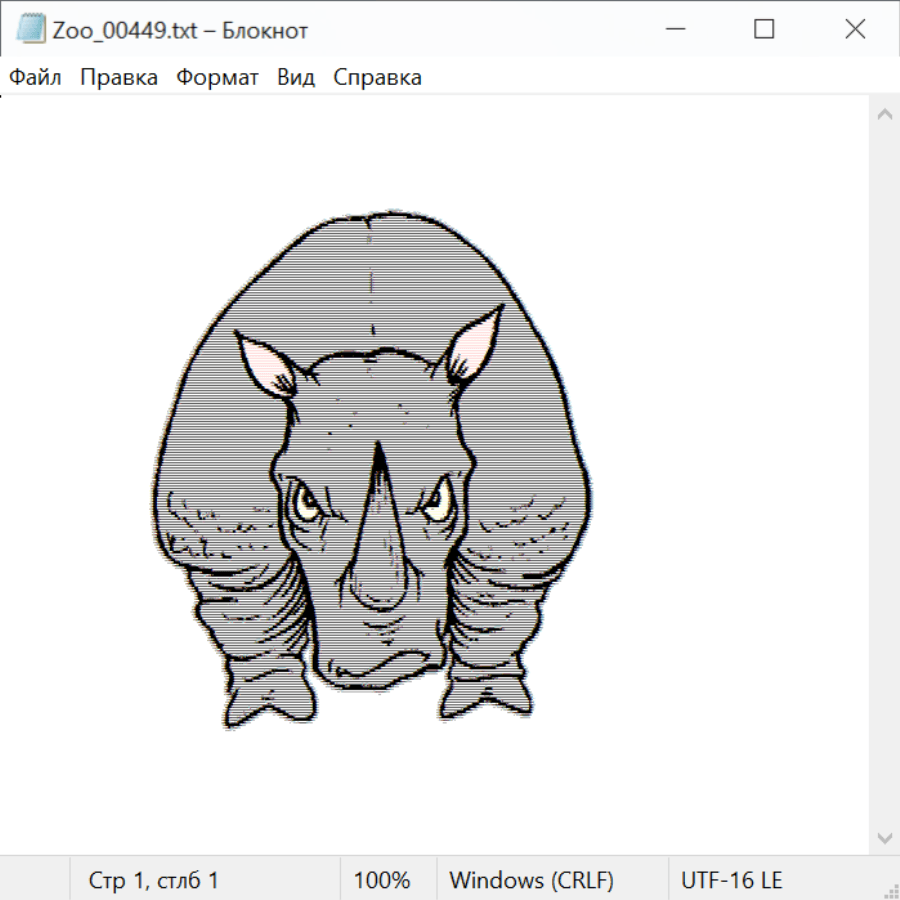Image resolution: width=900 pixels, height=900 pixels.
Task: Close the Zoo_00449.txt Notepad window
Action: click(x=855, y=30)
